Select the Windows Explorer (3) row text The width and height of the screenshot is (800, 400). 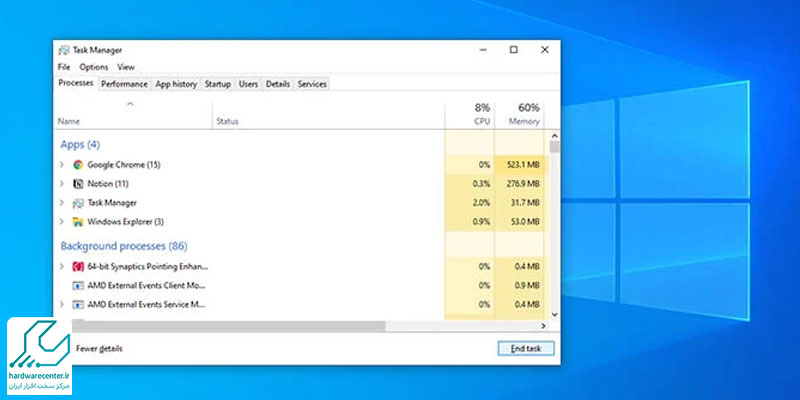point(126,222)
